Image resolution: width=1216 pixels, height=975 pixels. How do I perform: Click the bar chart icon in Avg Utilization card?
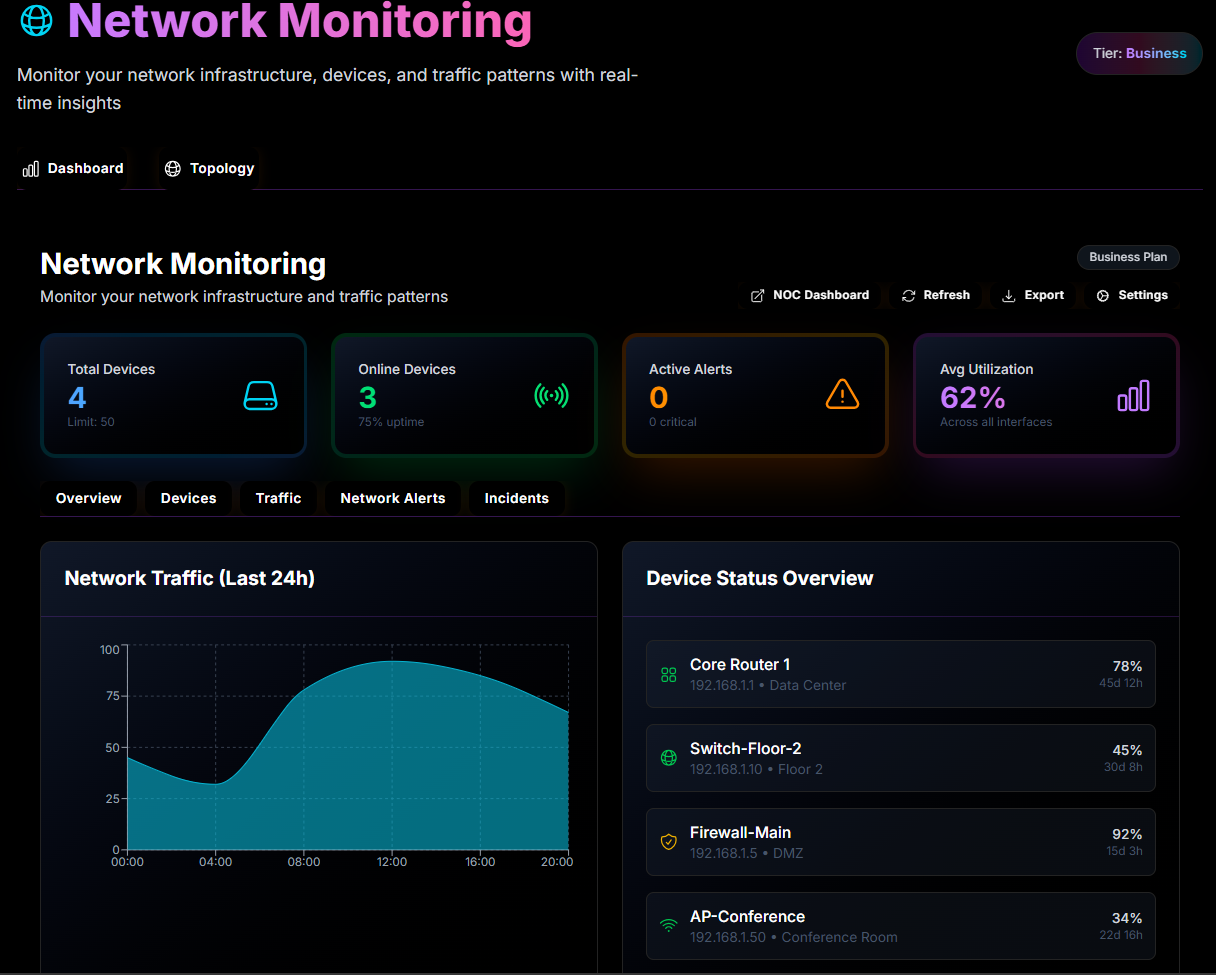point(1133,396)
